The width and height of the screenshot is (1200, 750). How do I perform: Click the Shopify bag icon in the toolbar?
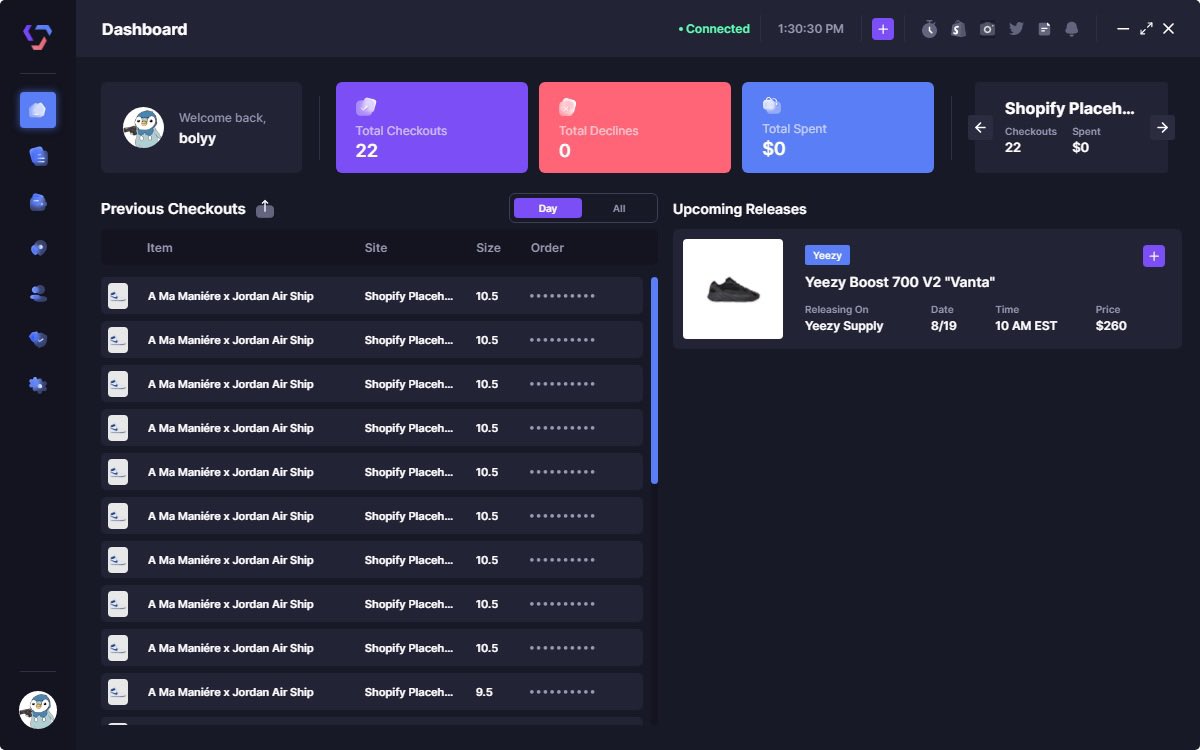tap(957, 29)
